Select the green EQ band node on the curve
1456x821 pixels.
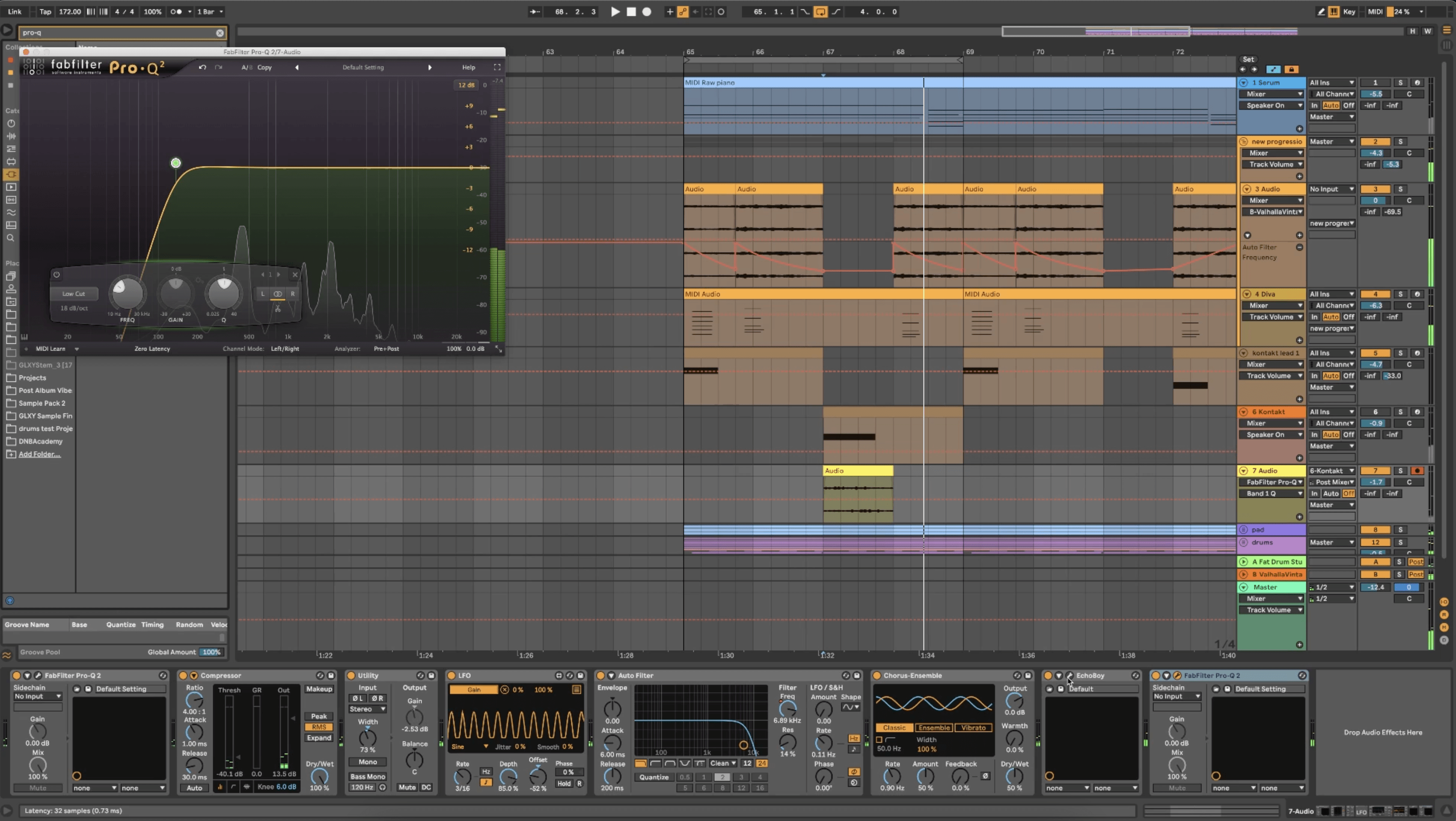tap(176, 163)
